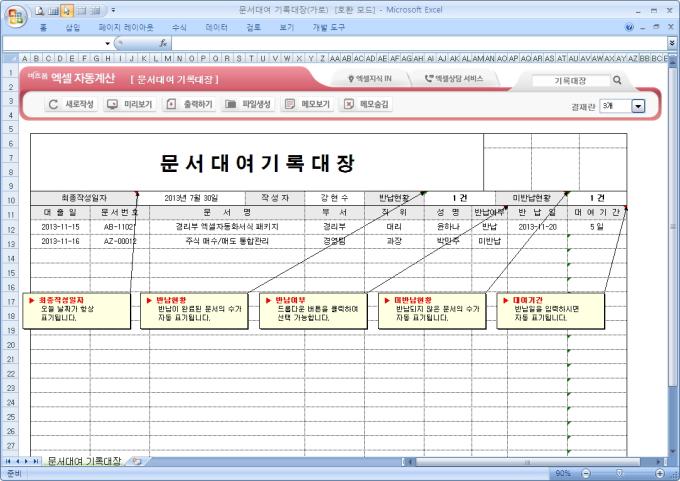Click the print preview page icon in quick access toolbar
Image resolution: width=680 pixels, height=481 pixels.
coord(39,11)
